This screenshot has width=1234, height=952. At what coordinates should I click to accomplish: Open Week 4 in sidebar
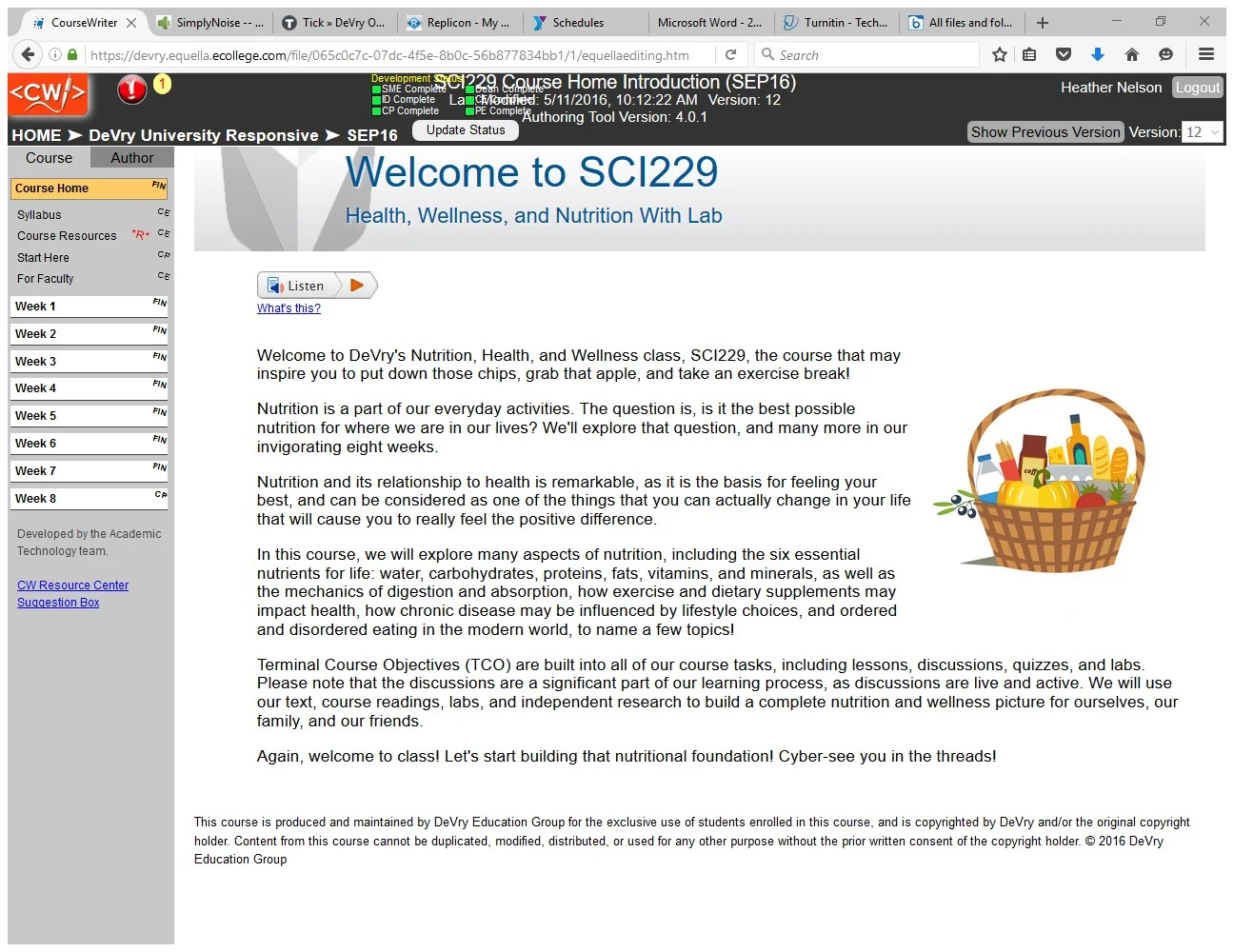tap(90, 388)
